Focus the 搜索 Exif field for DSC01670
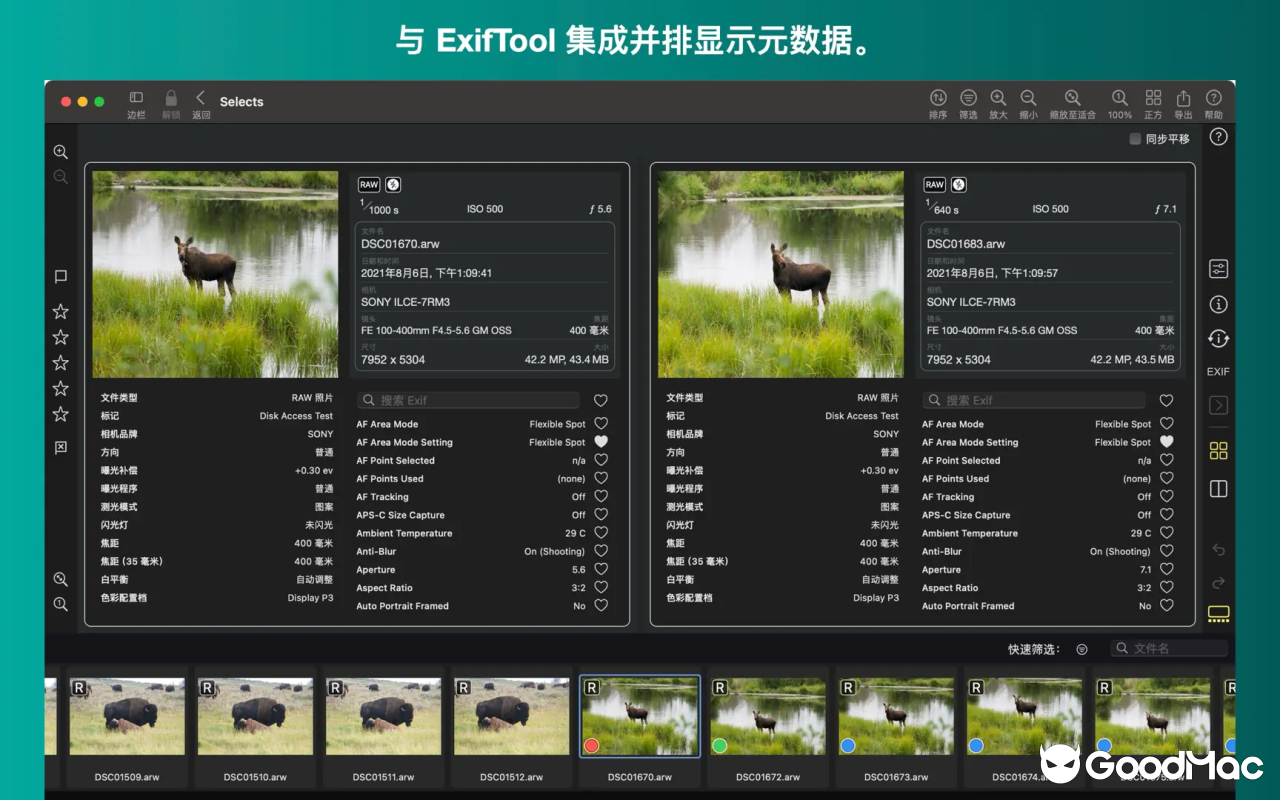The height and width of the screenshot is (800, 1280). [x=469, y=400]
